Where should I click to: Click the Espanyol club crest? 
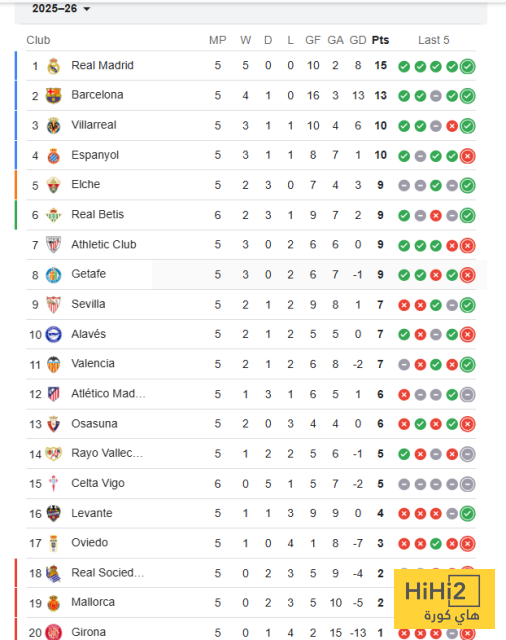pyautogui.click(x=53, y=156)
